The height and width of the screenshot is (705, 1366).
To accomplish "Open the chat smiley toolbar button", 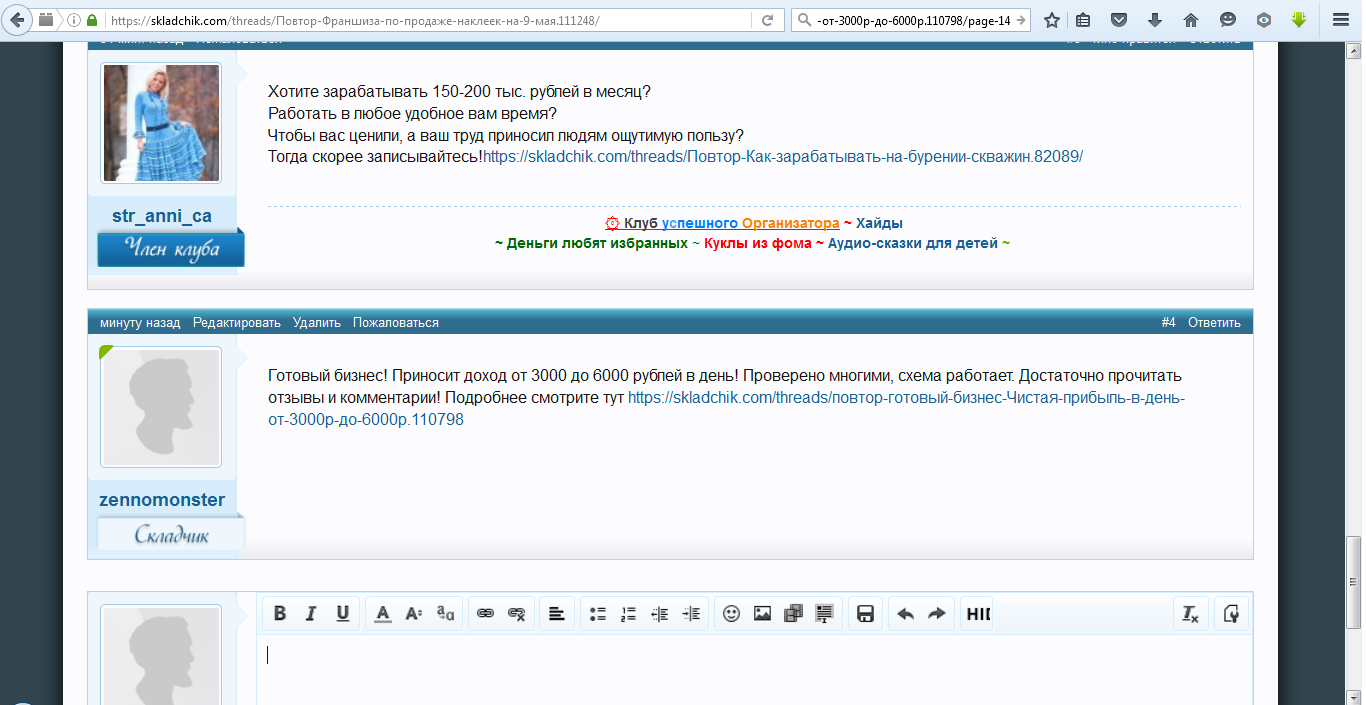I will 1228,20.
